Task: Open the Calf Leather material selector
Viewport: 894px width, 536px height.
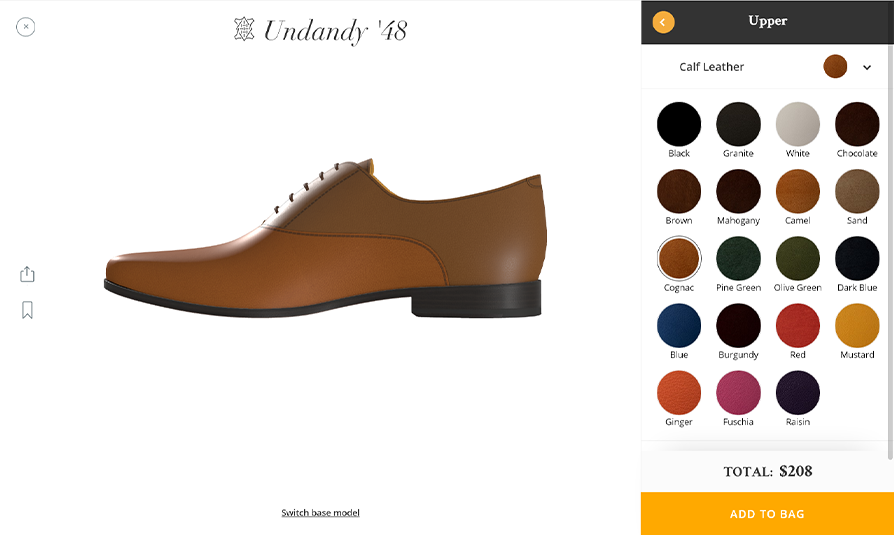Action: (x=712, y=67)
